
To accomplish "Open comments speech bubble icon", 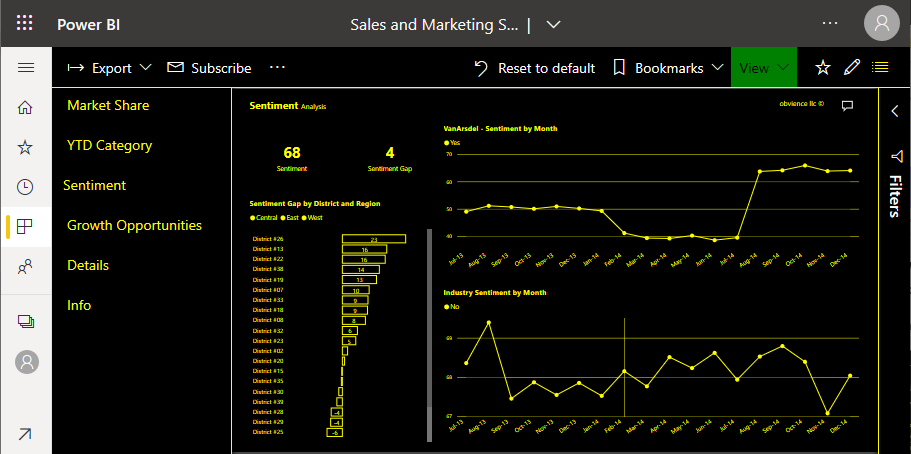I will point(847,105).
